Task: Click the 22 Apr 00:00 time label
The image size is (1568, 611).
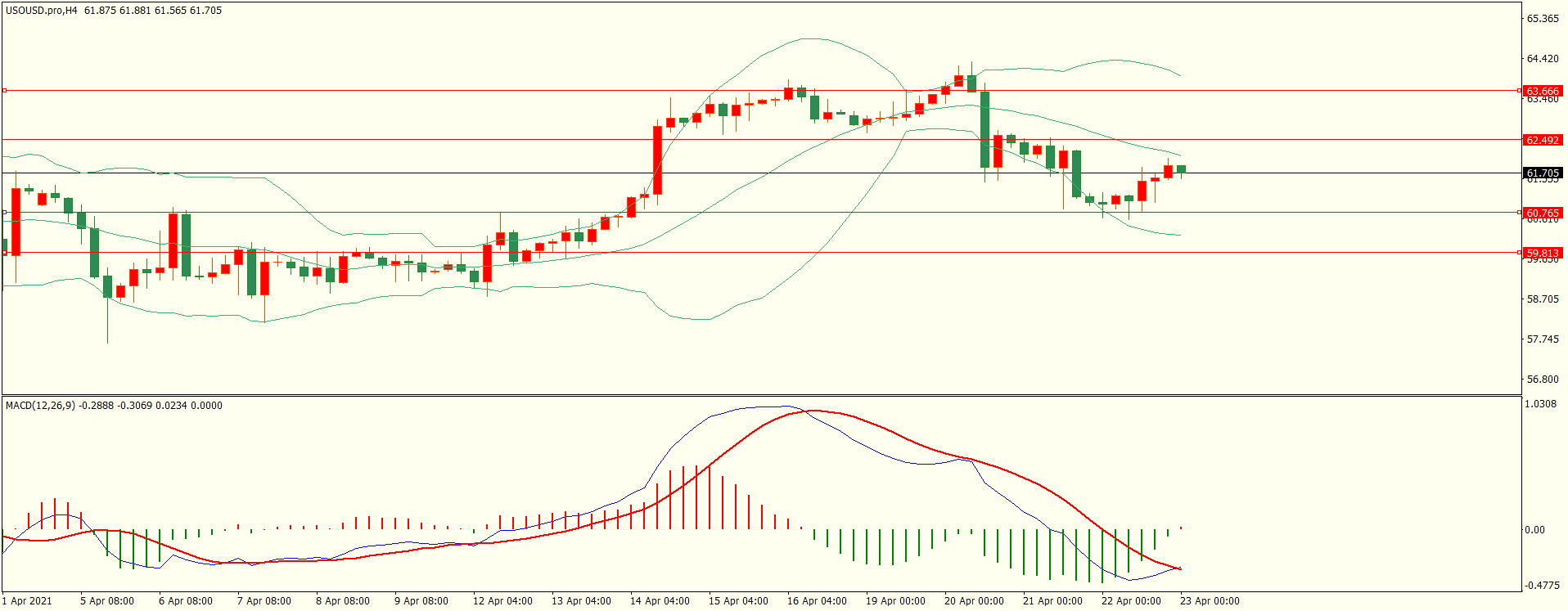Action: tap(1131, 601)
